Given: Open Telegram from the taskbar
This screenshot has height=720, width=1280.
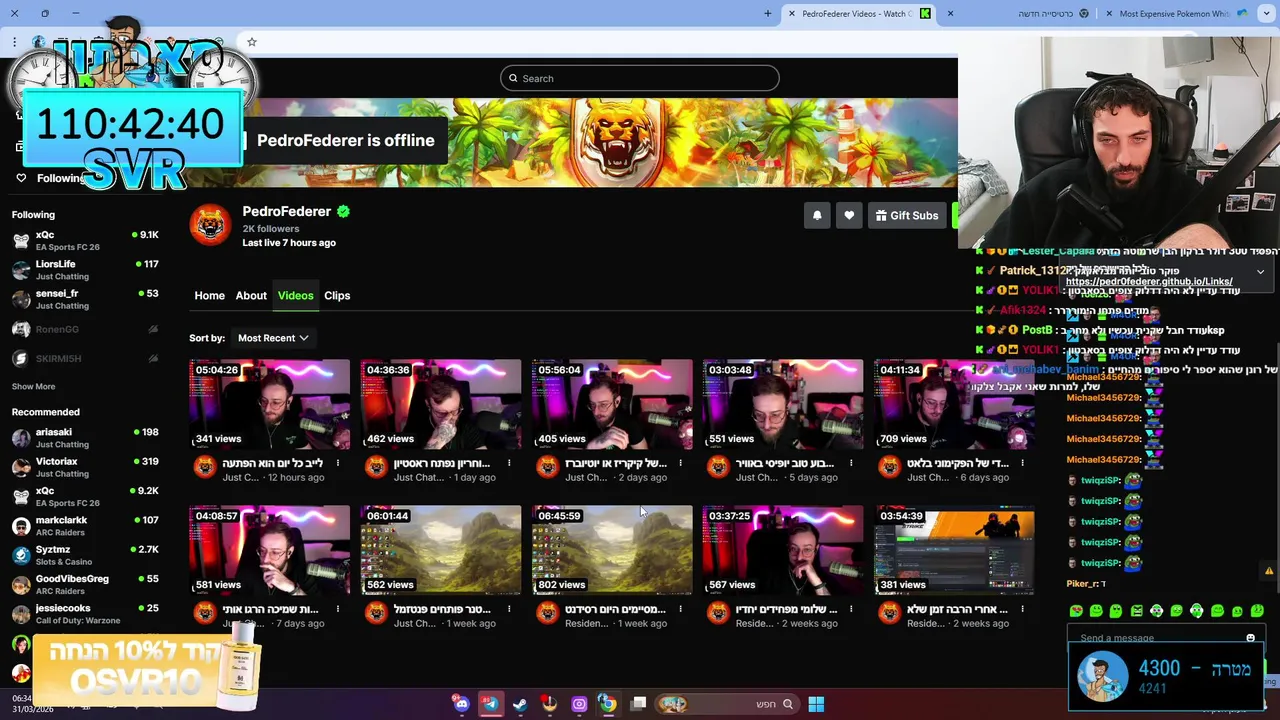Looking at the screenshot, I should point(490,704).
